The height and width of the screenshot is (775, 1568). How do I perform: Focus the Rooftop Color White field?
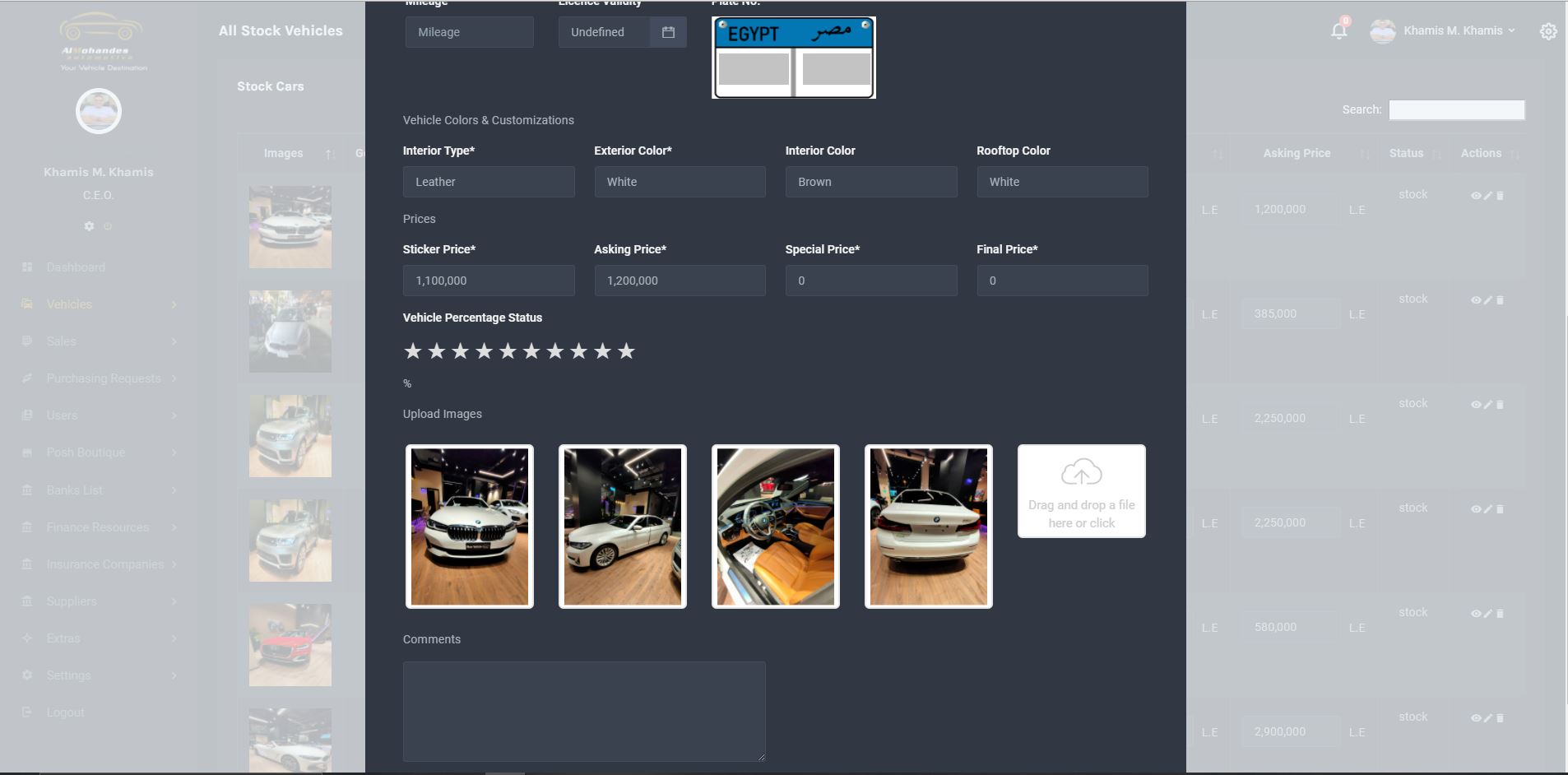(x=1063, y=182)
